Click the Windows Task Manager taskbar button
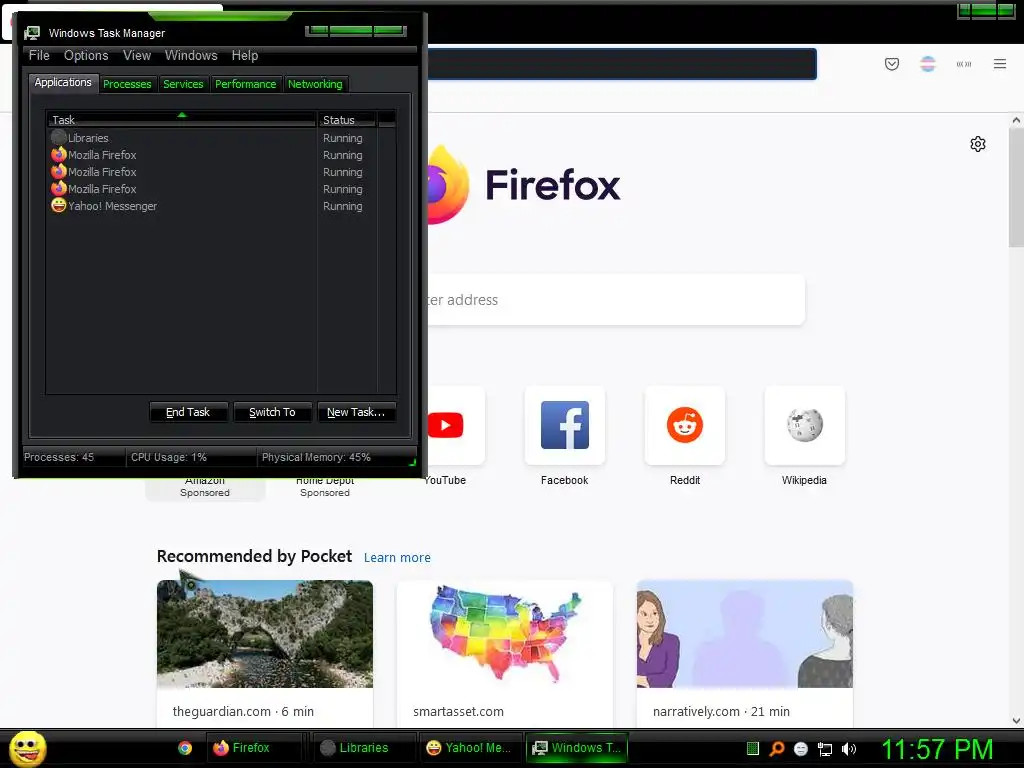Viewport: 1024px width, 768px height. pos(577,748)
